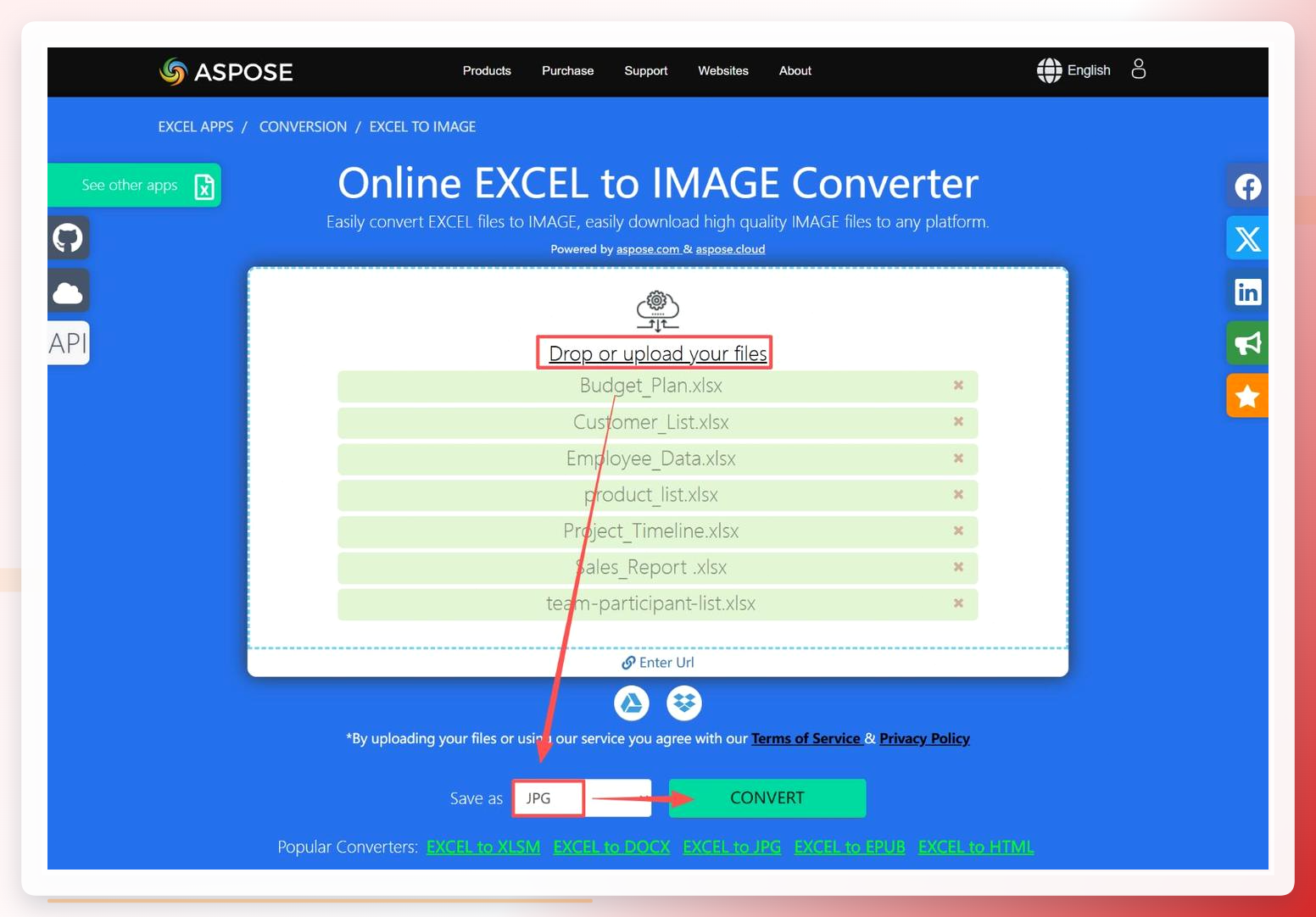Open the Terms of Service link
The height and width of the screenshot is (917, 1316).
coord(806,739)
